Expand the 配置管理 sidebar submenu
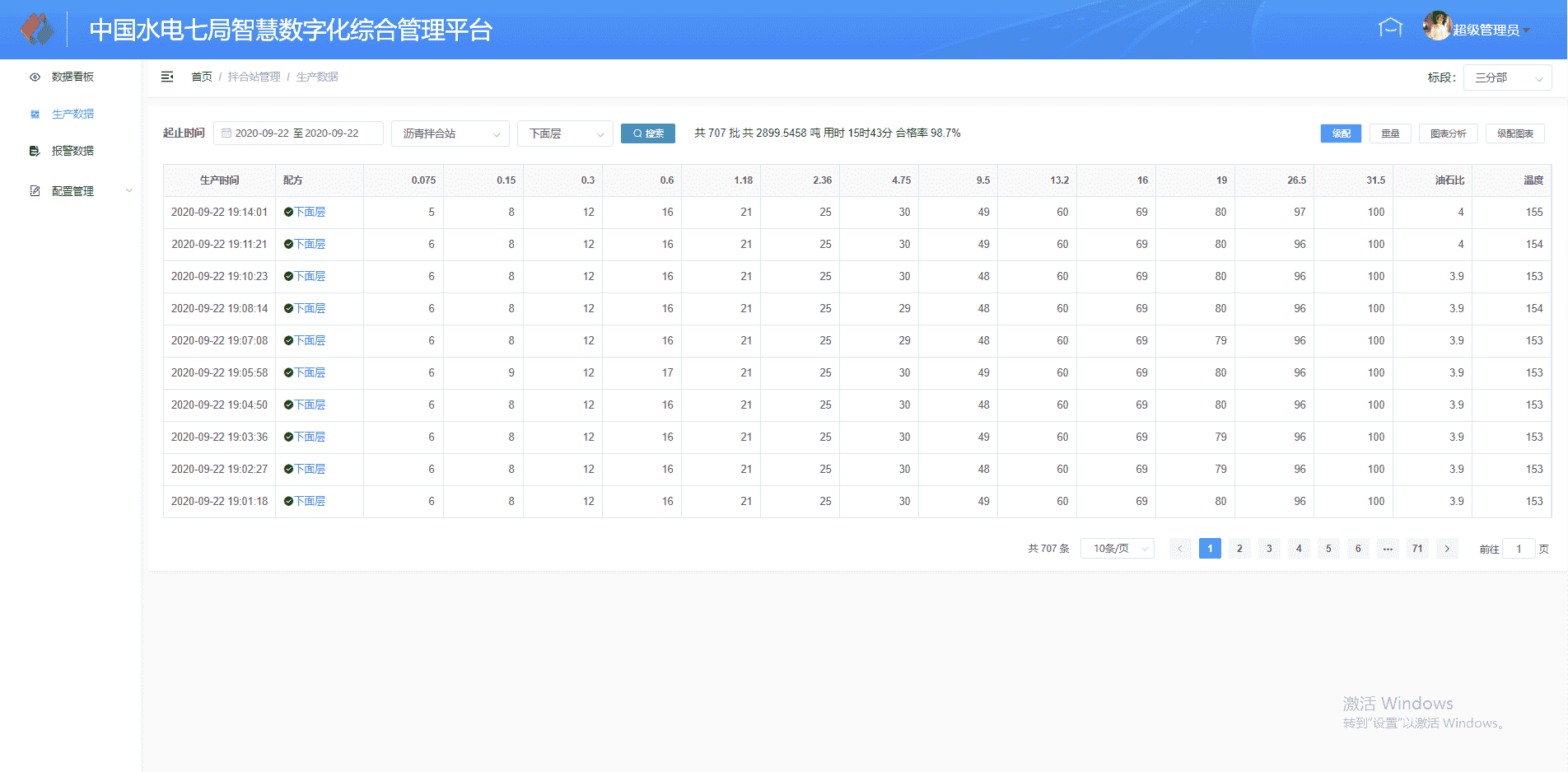Viewport: 1568px width, 772px height. (x=81, y=191)
